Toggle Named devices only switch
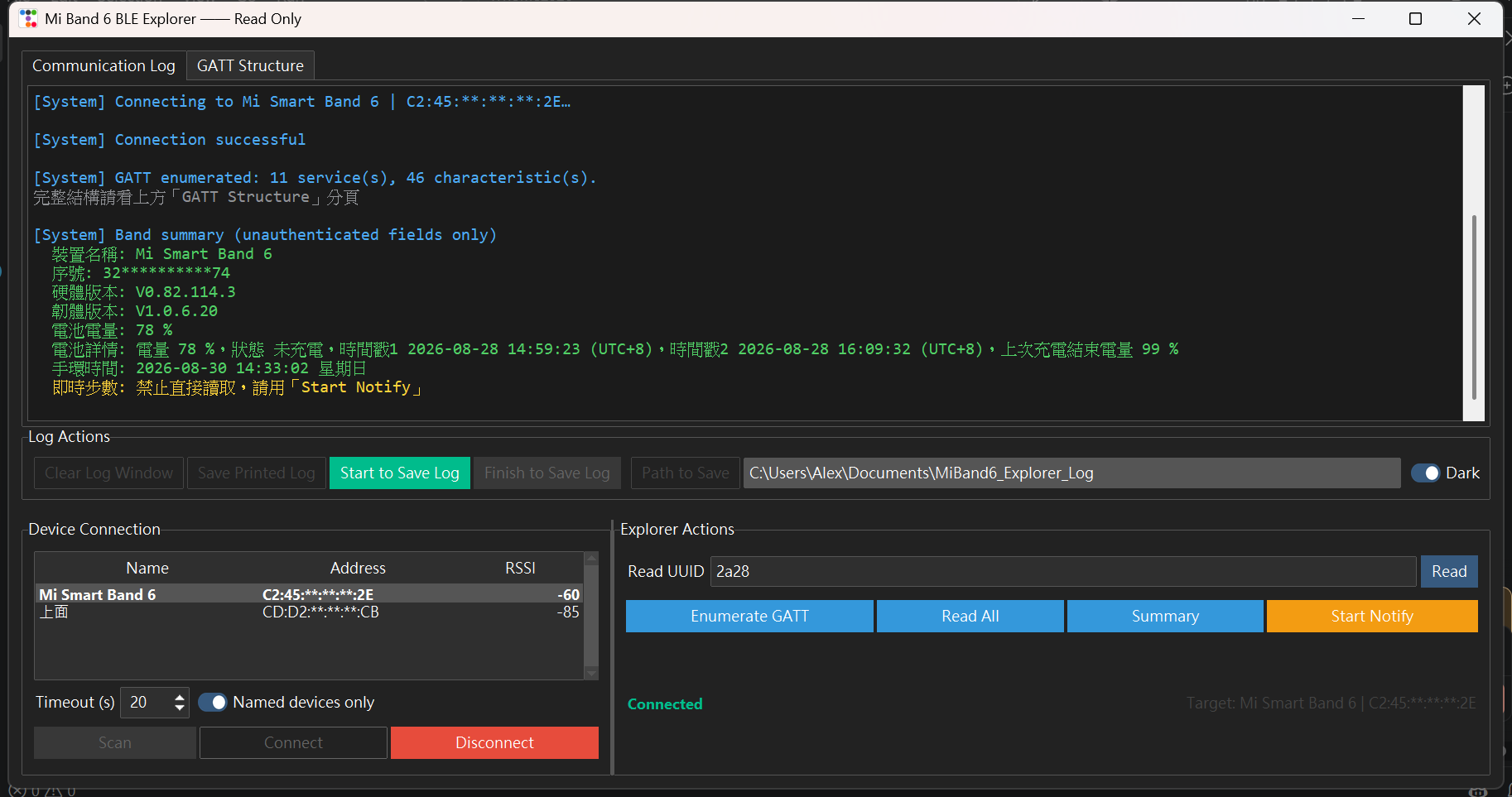Image resolution: width=1512 pixels, height=797 pixels. point(213,702)
